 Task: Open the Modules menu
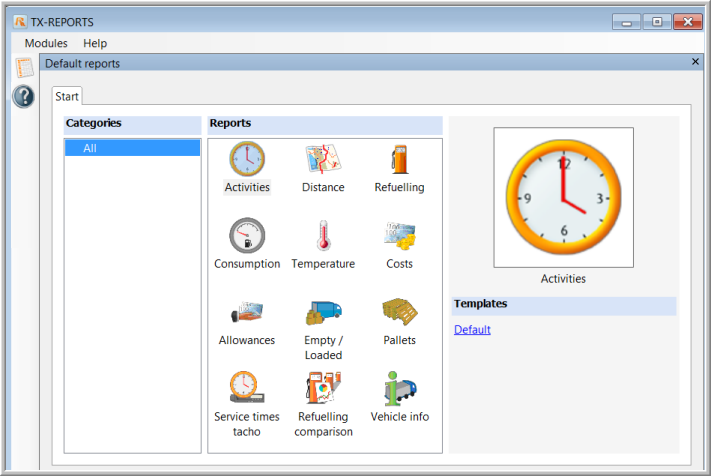click(46, 43)
